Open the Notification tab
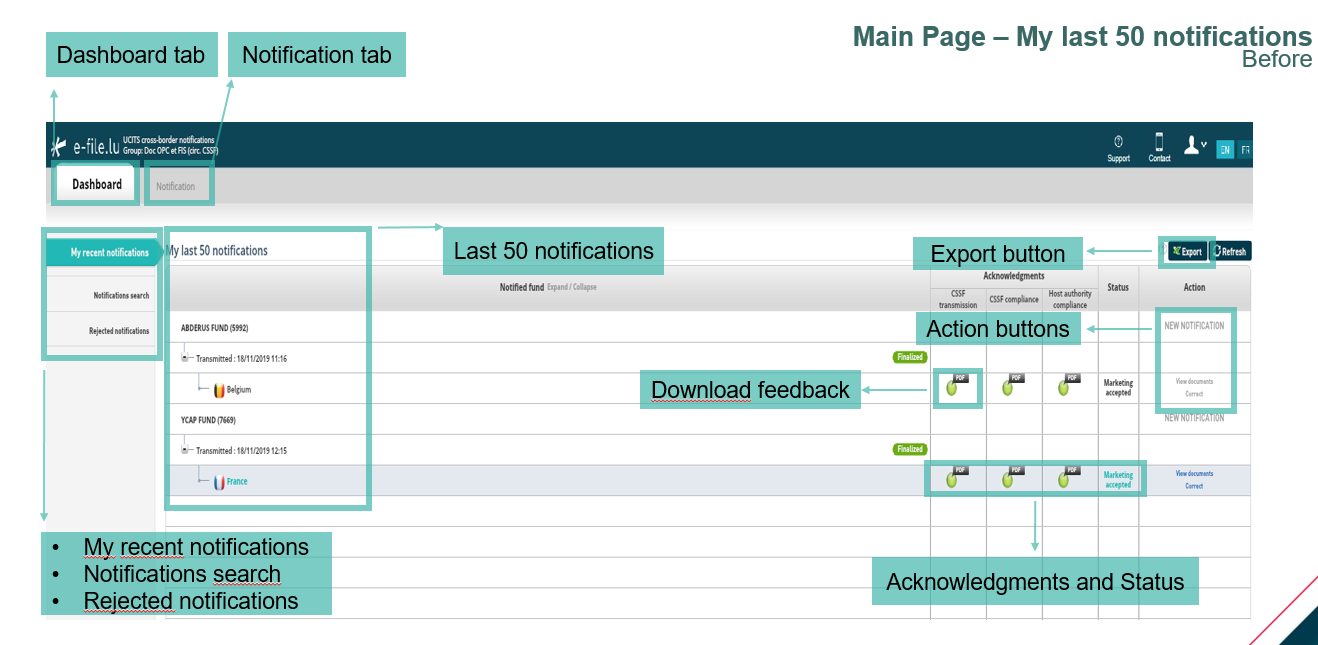The width and height of the screenshot is (1318, 645). click(x=176, y=186)
